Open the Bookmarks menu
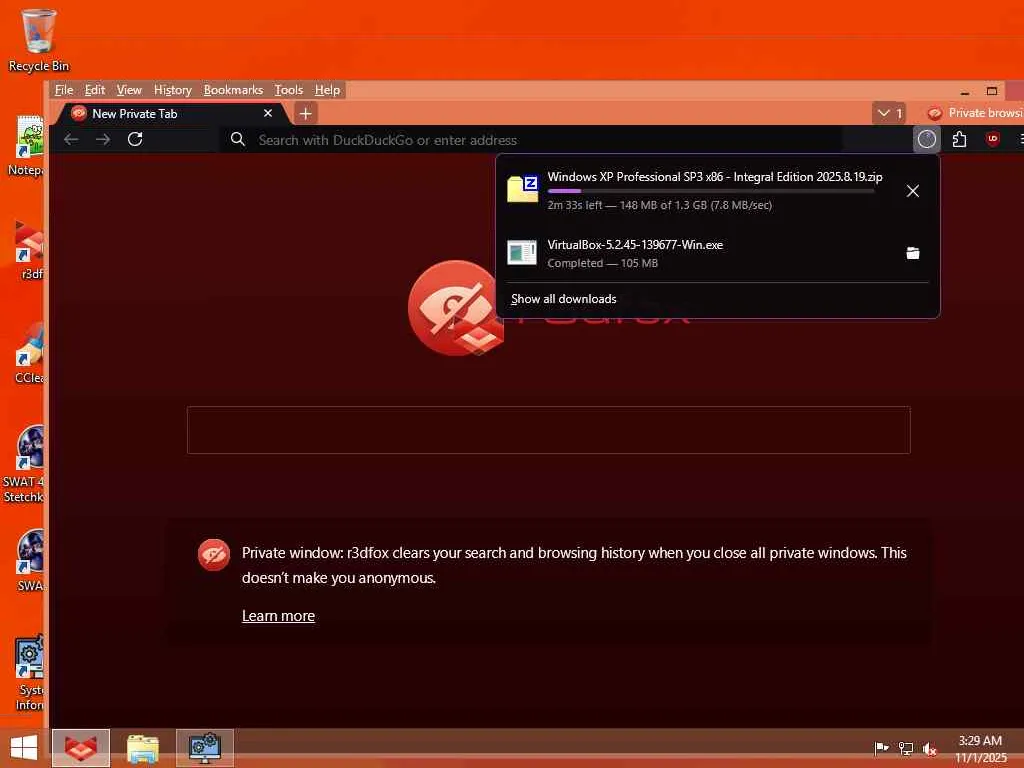 (233, 89)
